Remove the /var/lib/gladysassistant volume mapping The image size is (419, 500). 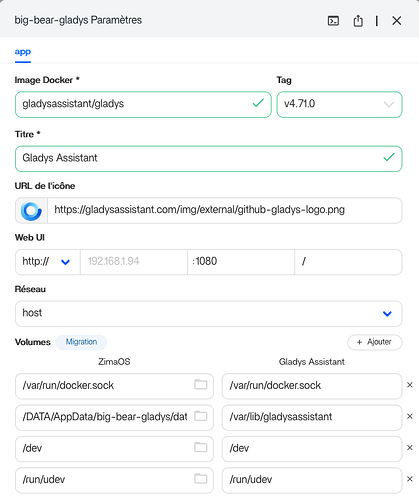click(410, 416)
